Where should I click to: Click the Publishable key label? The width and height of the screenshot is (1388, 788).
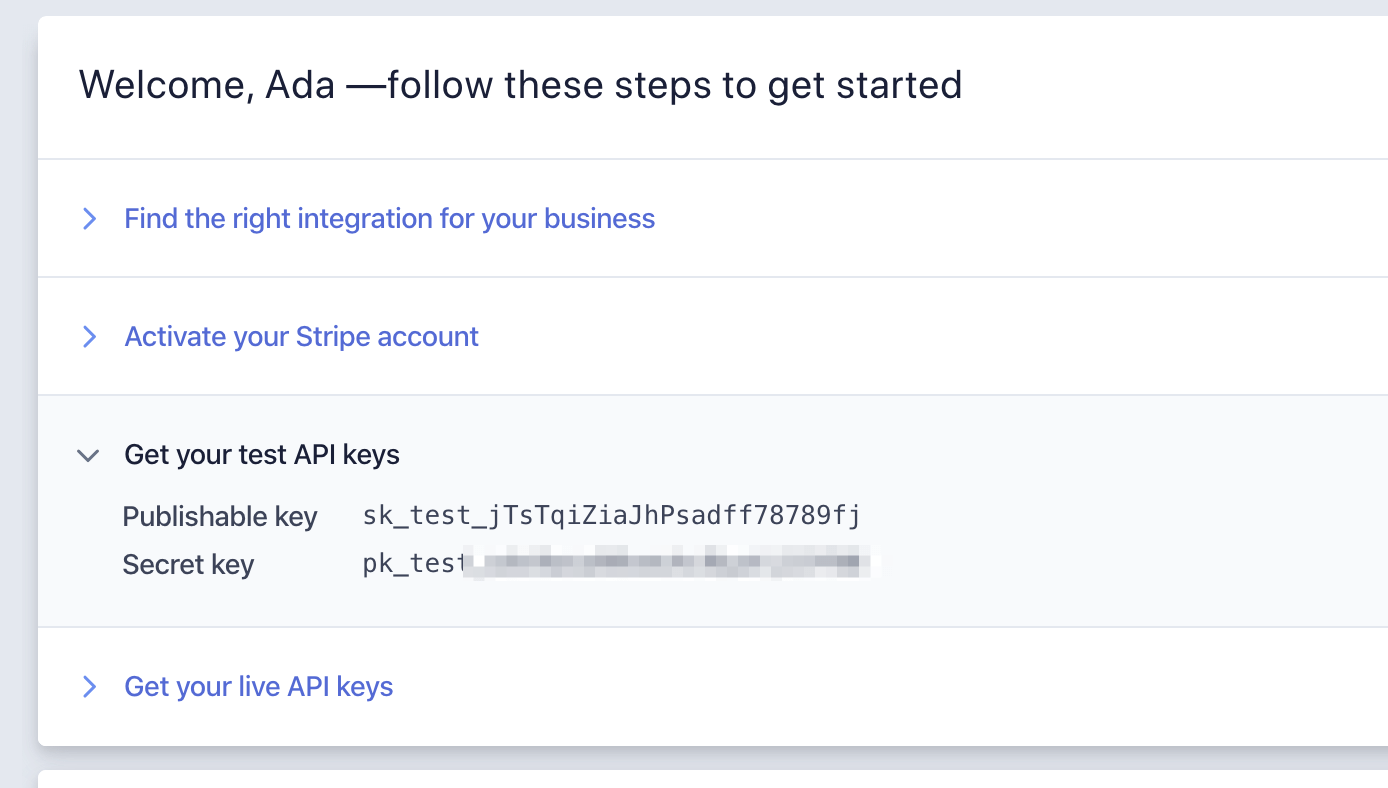220,517
